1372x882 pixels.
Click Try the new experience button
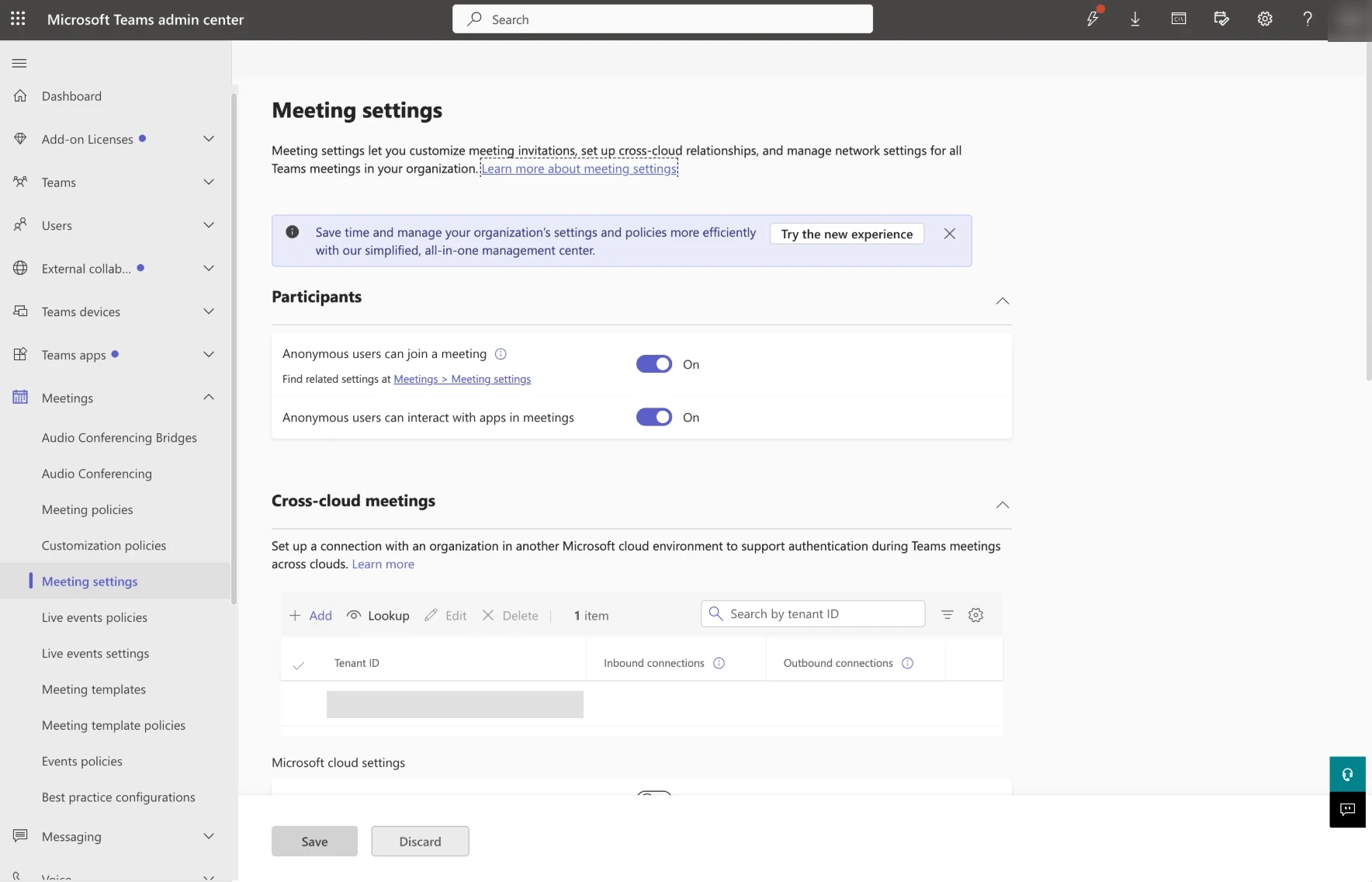coord(847,234)
